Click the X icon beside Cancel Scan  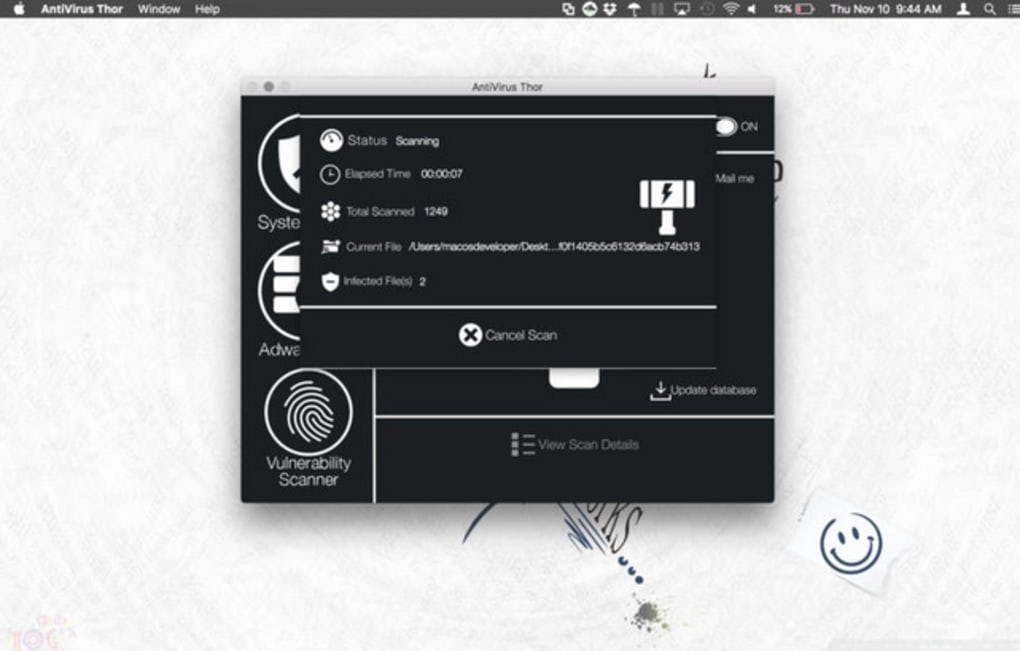click(470, 335)
